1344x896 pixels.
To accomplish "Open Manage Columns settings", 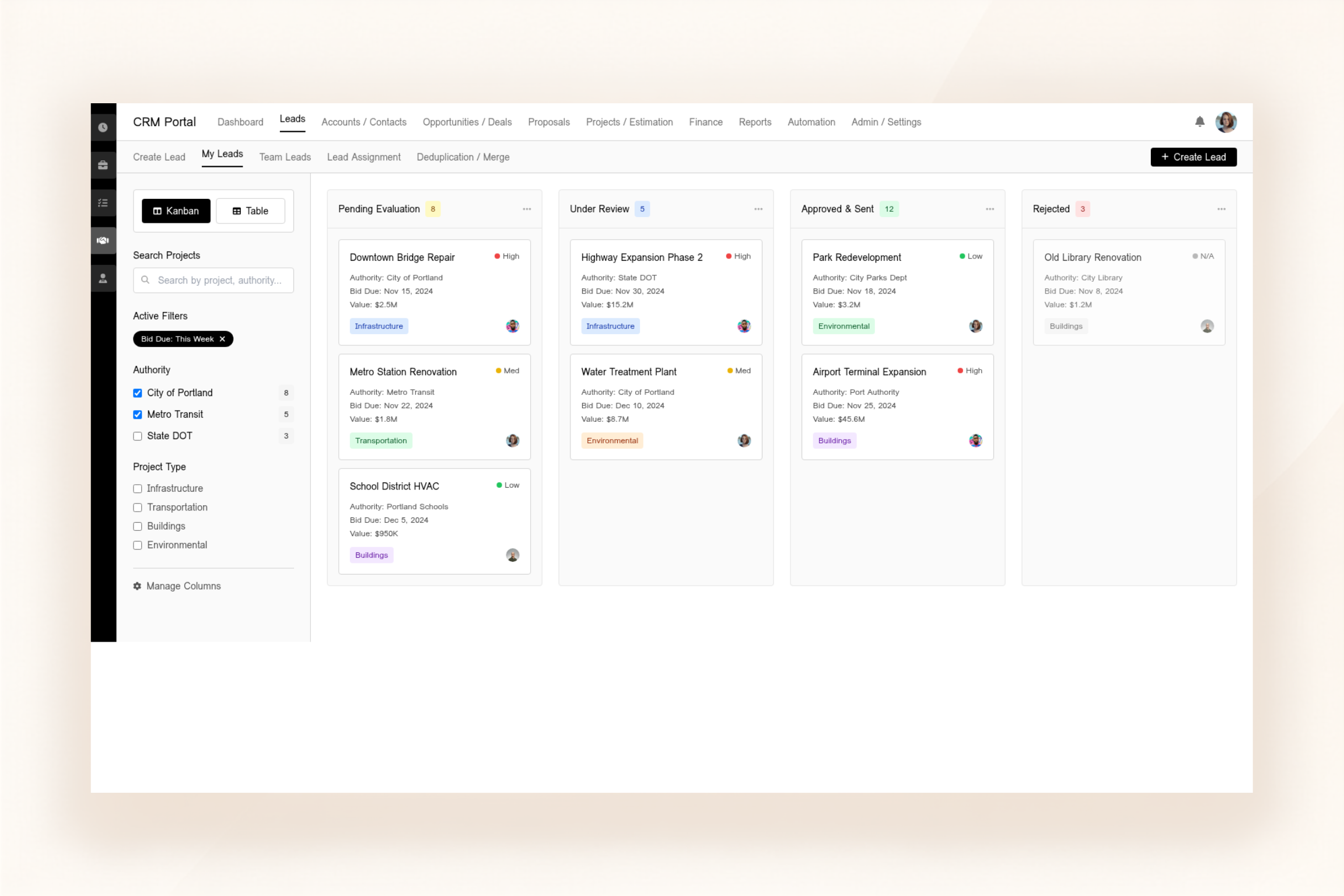I will point(177,586).
